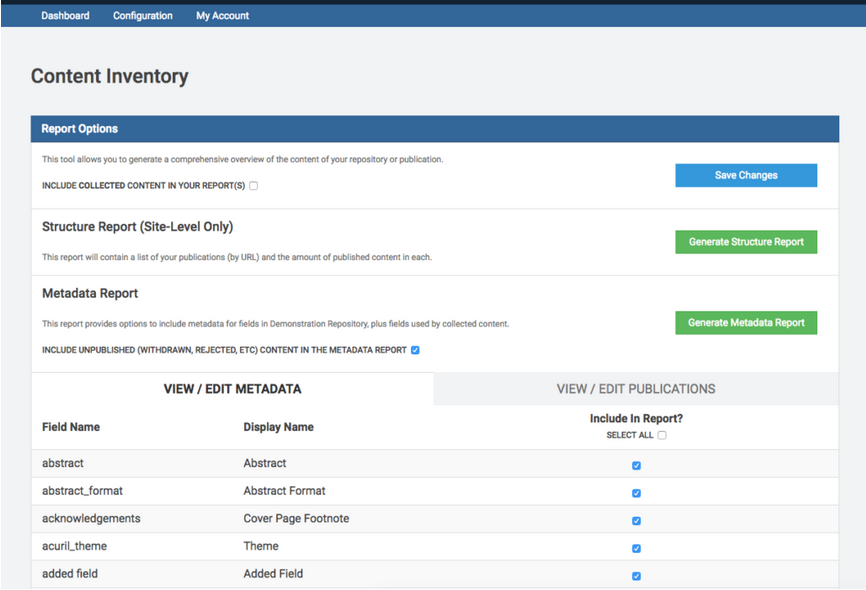Open the Configuration menu
The width and height of the screenshot is (866, 590).
142,15
